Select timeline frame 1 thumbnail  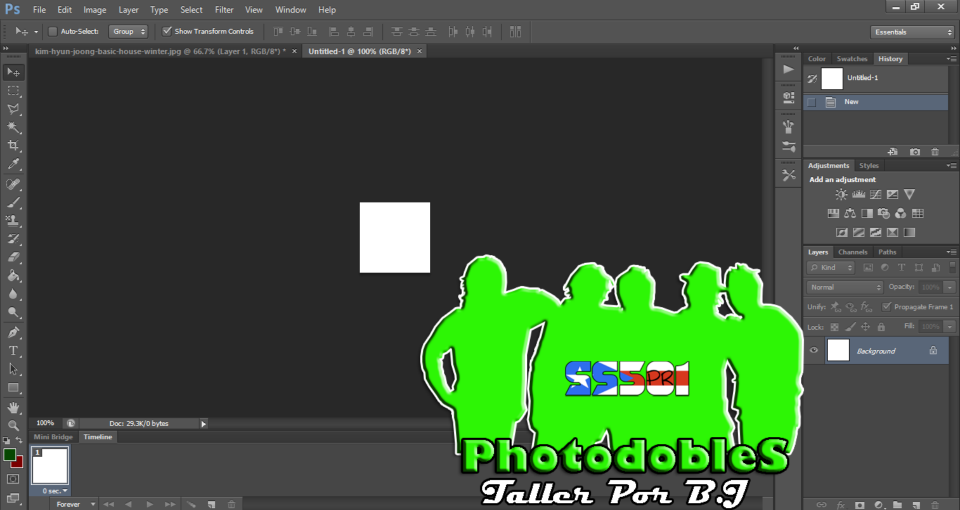pos(50,466)
